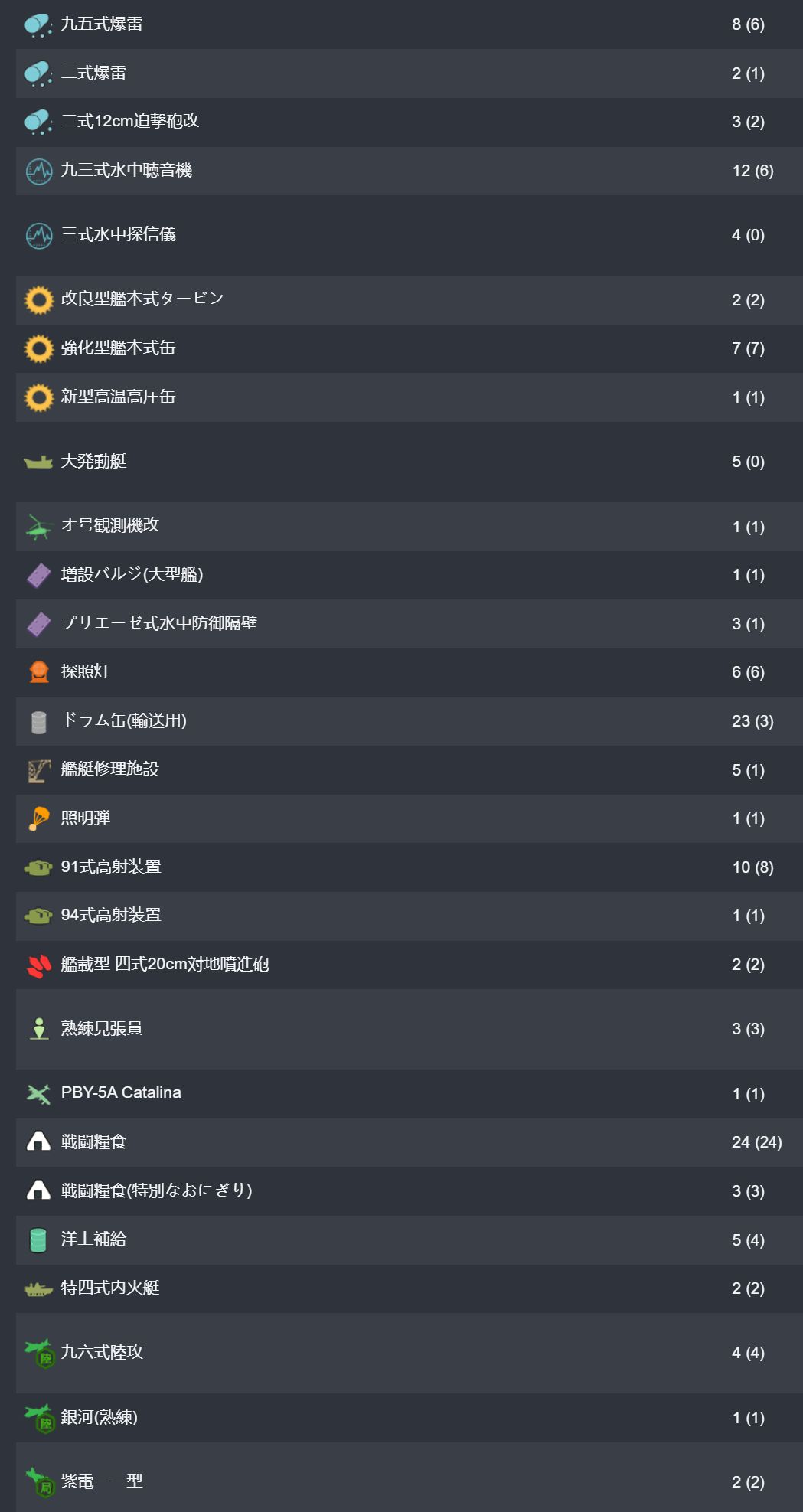Click the drum canister icon beside ドラム缶(輸送用)

click(39, 722)
